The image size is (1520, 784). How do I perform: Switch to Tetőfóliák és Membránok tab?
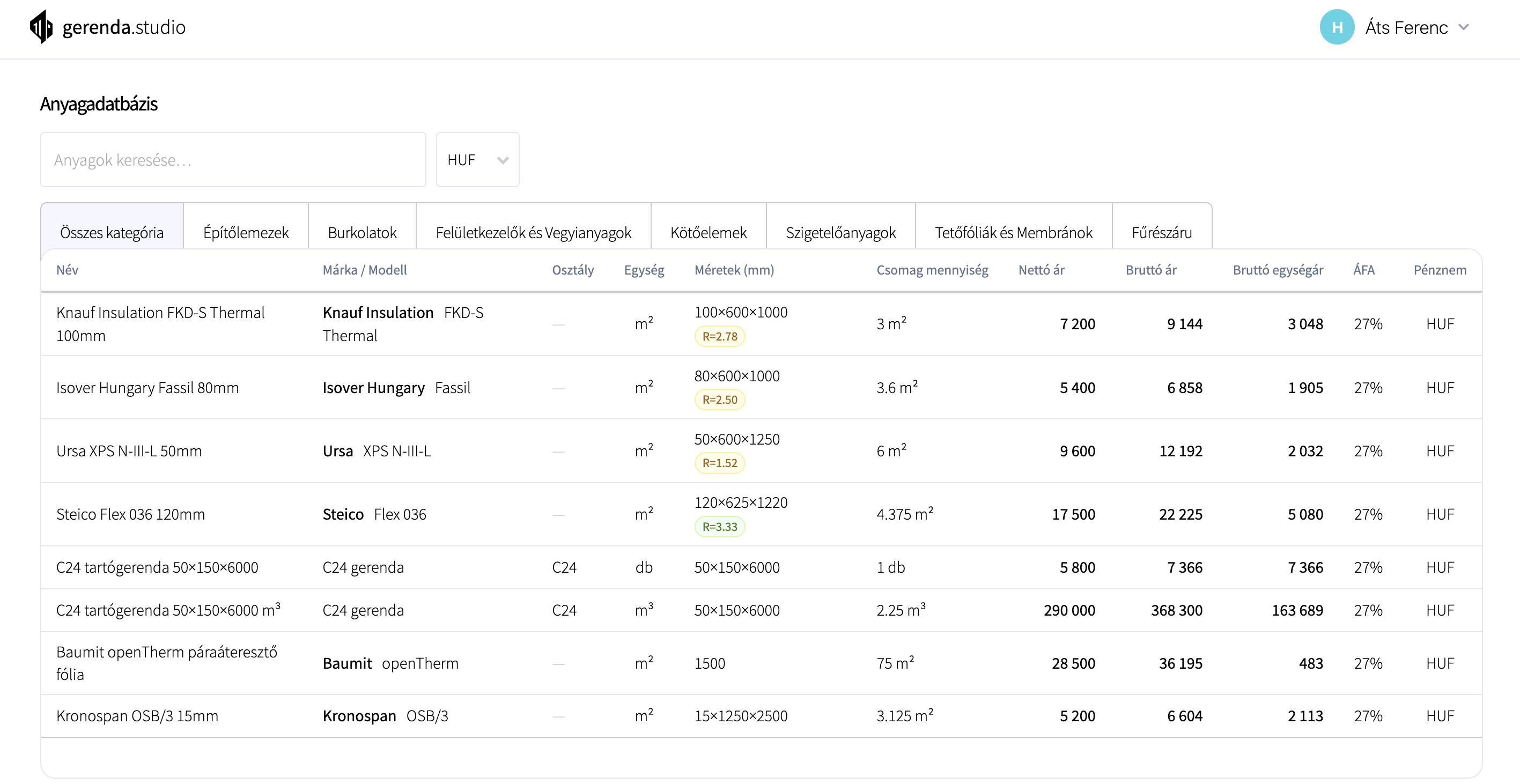(1013, 232)
